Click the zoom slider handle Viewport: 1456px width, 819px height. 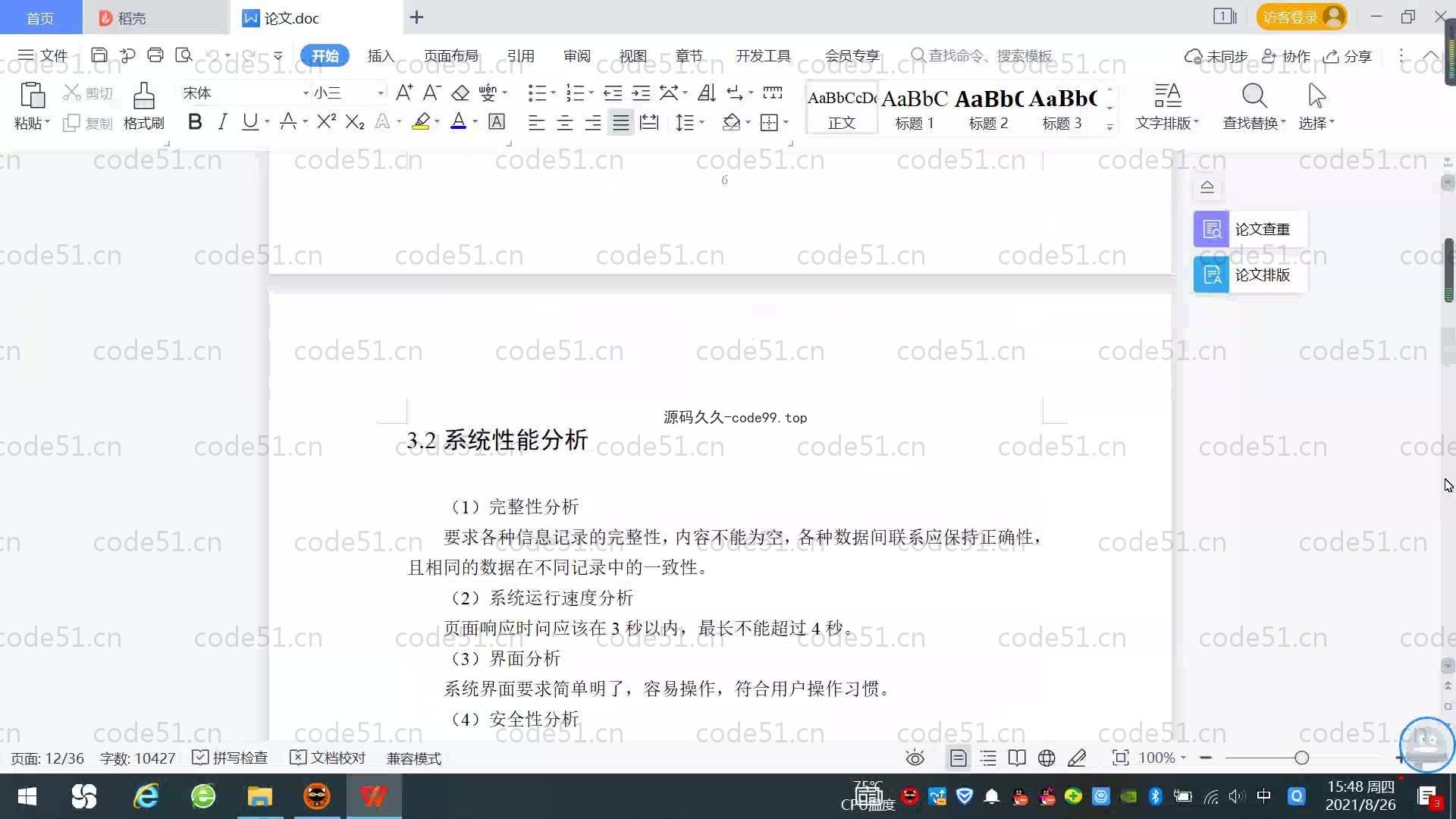(x=1302, y=758)
